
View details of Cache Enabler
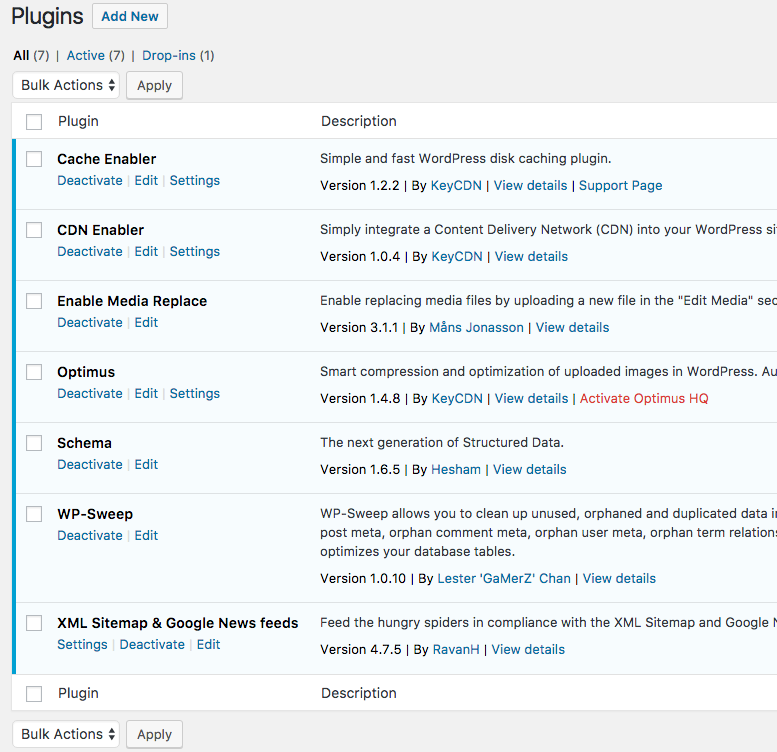tap(530, 185)
